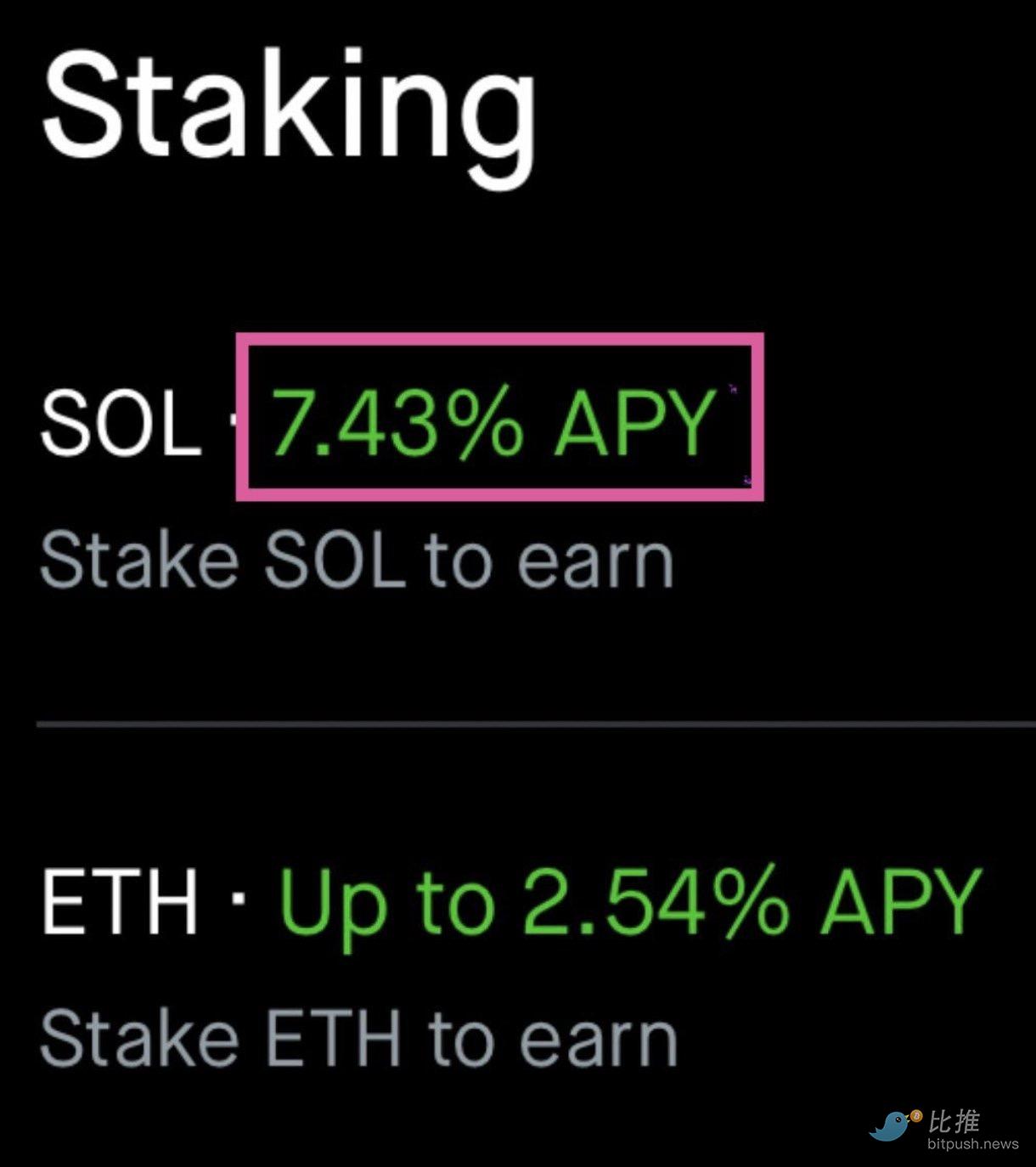Select the Staking heading
The height and width of the screenshot is (1167, 1036).
coord(289,106)
